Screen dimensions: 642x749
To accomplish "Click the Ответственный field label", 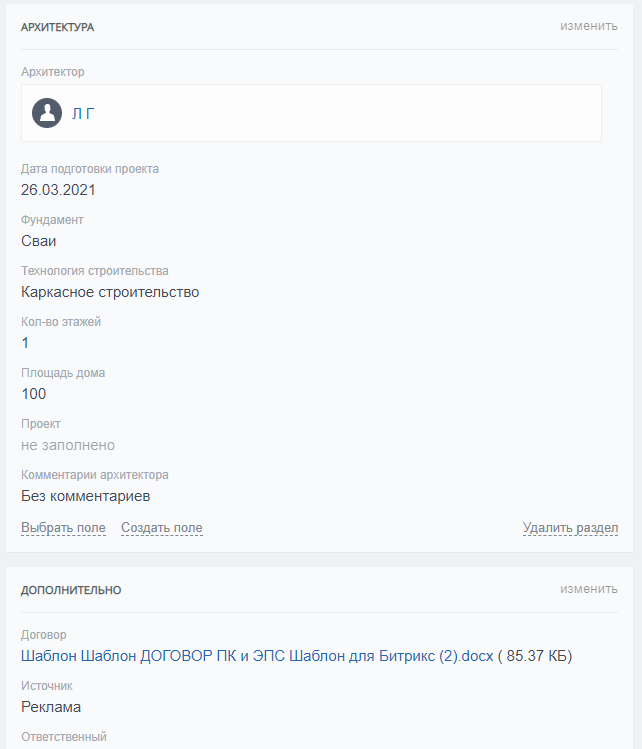I will tap(63, 737).
